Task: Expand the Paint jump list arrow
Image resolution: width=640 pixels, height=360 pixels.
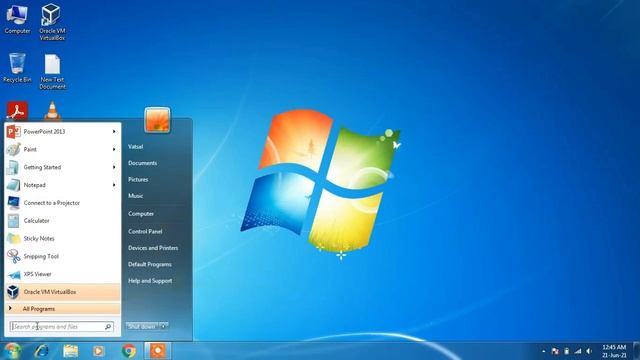Action: point(114,149)
